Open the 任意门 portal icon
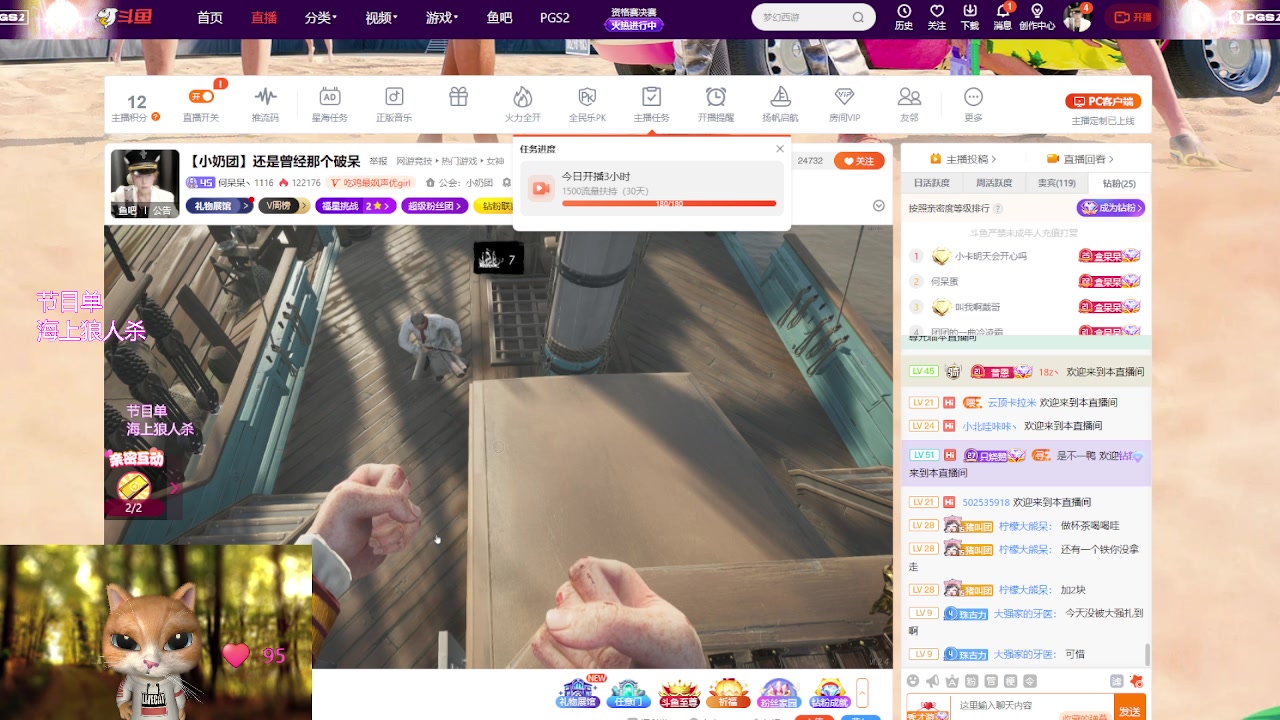1280x720 pixels. tap(629, 692)
